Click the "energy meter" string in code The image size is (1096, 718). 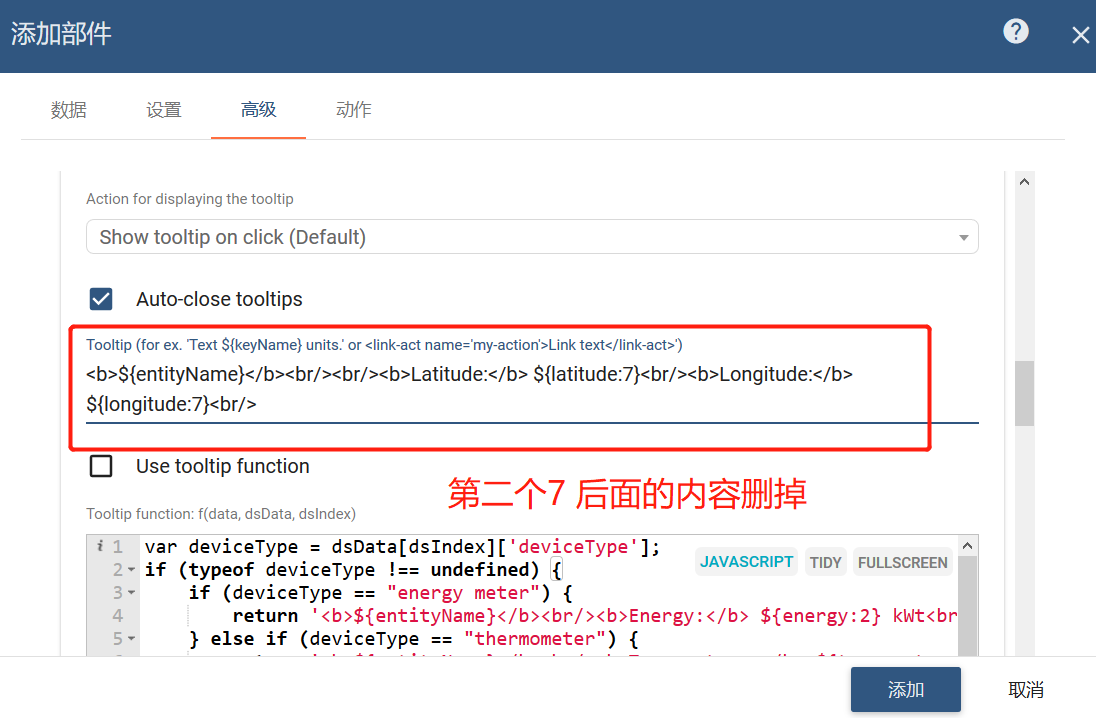click(x=463, y=593)
